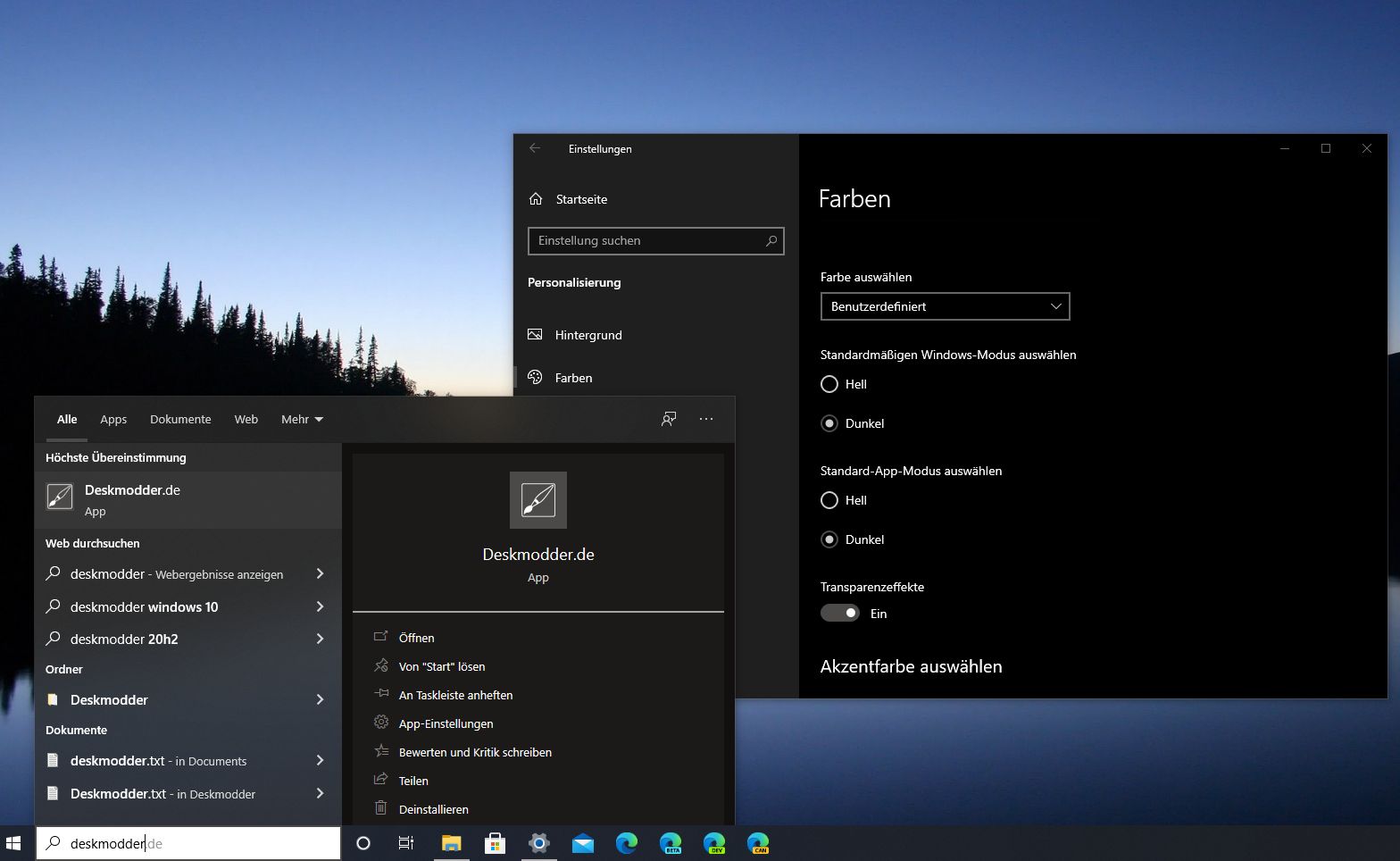This screenshot has height=861, width=1400.
Task: Click the feedback icon in search panel
Action: 669,419
